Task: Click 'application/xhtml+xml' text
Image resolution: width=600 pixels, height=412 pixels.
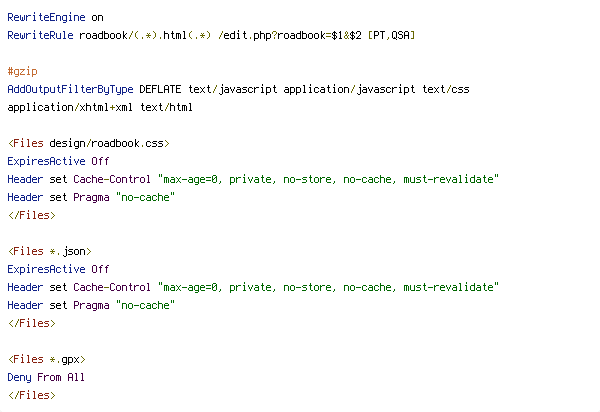Action: 70,107
